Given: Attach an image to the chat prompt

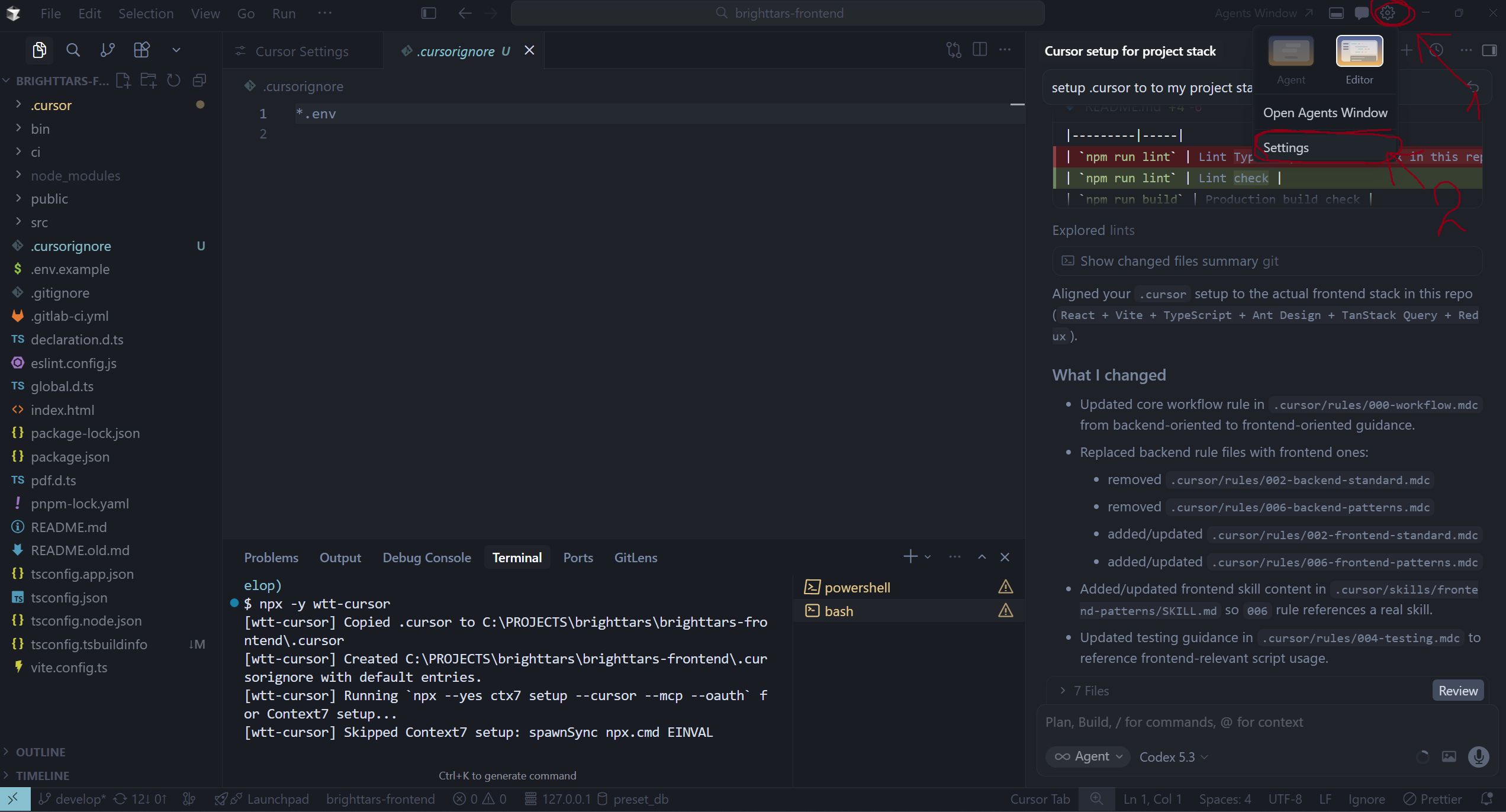Looking at the screenshot, I should [x=1449, y=756].
